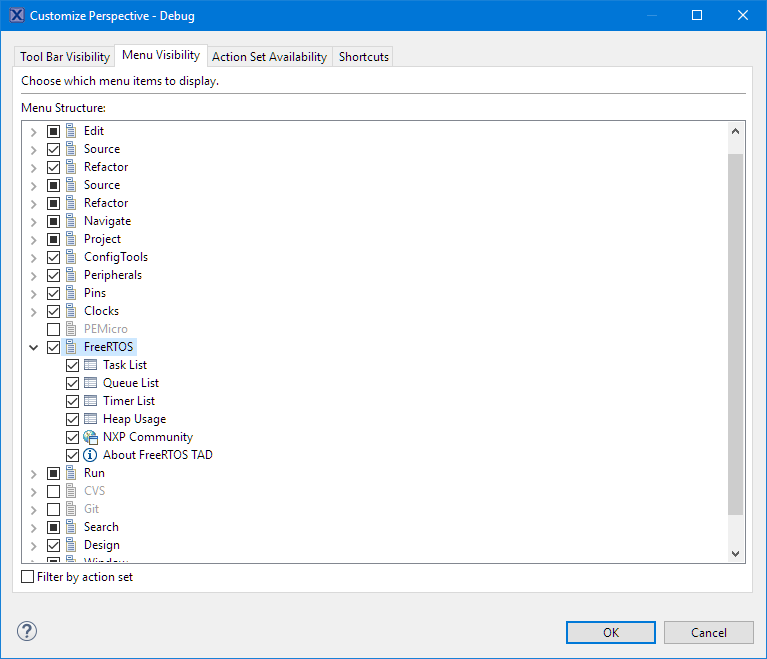This screenshot has height=659, width=767.
Task: Select the Pins row in the tree
Action: (x=95, y=293)
